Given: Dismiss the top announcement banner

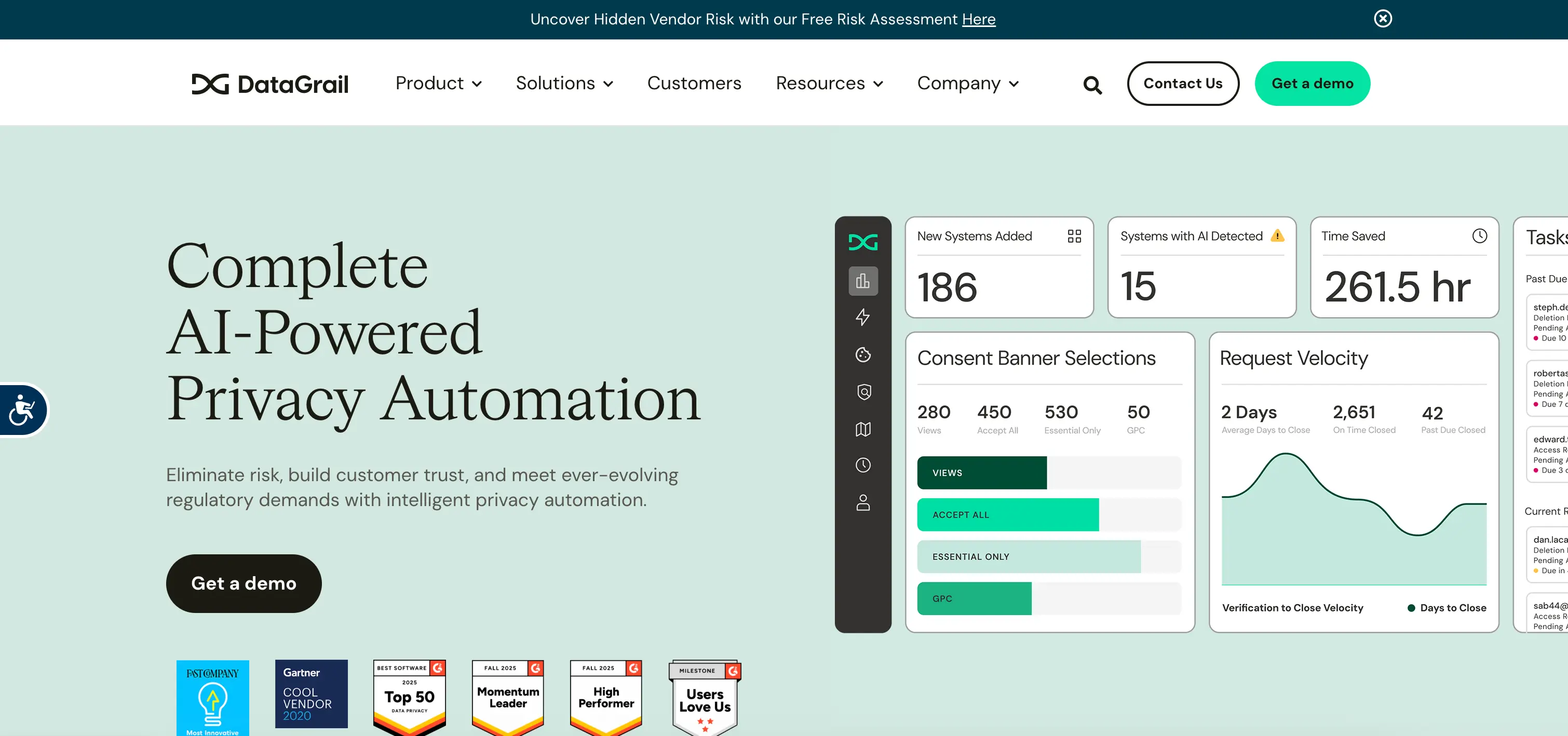Looking at the screenshot, I should (x=1382, y=19).
